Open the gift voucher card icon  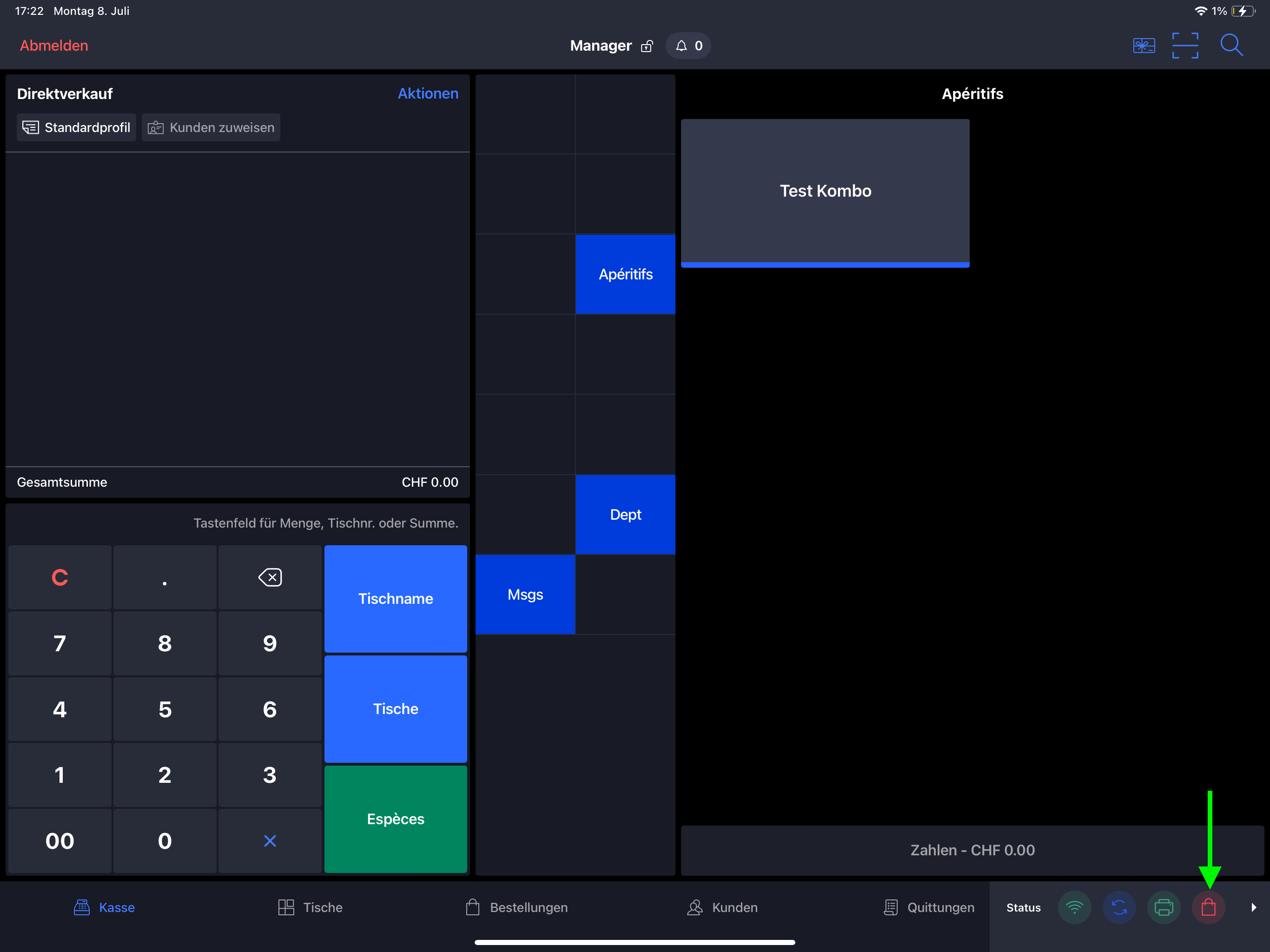click(x=1144, y=46)
